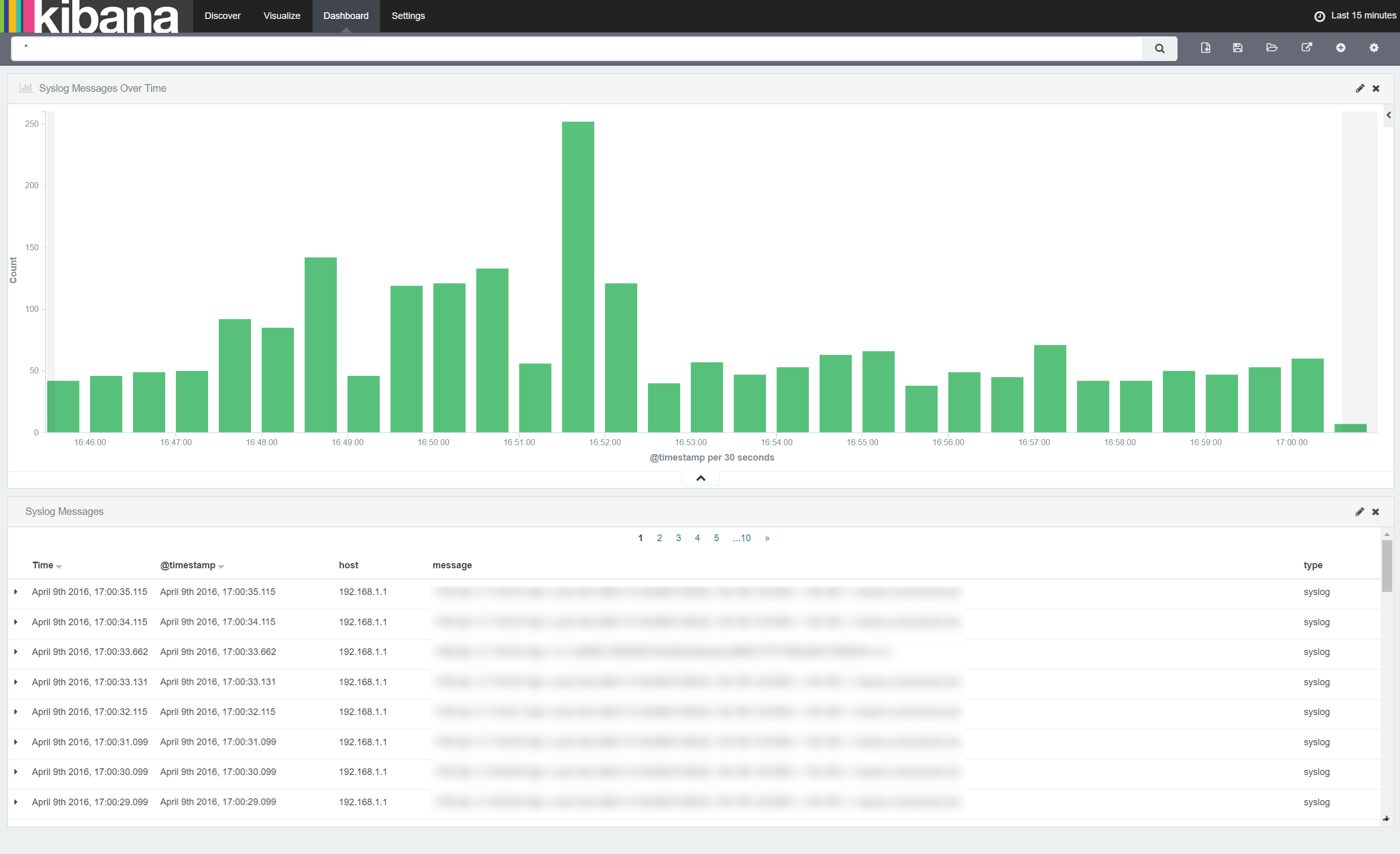The image size is (1400, 854).
Task: Click the bar at 16:57:00
Action: (1049, 388)
